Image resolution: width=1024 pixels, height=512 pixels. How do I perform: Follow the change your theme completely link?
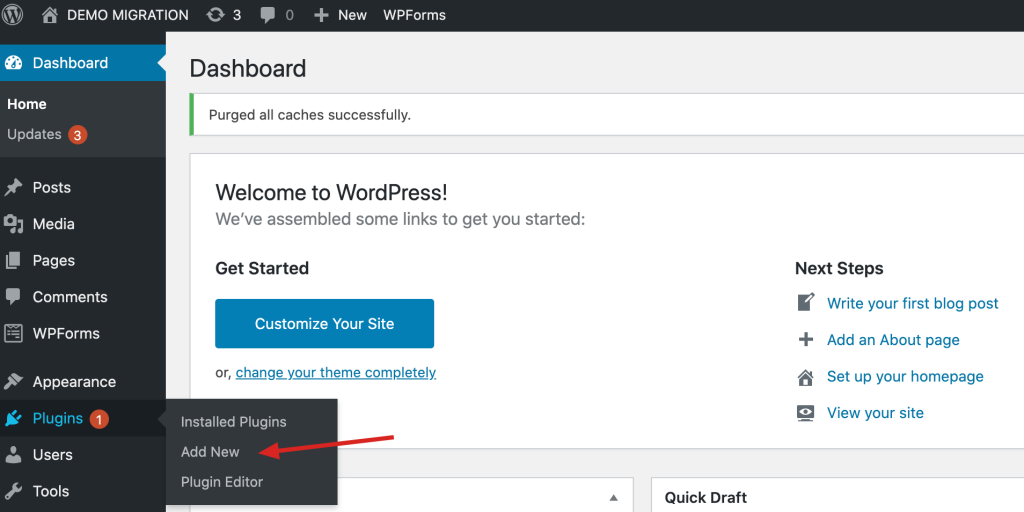(336, 373)
